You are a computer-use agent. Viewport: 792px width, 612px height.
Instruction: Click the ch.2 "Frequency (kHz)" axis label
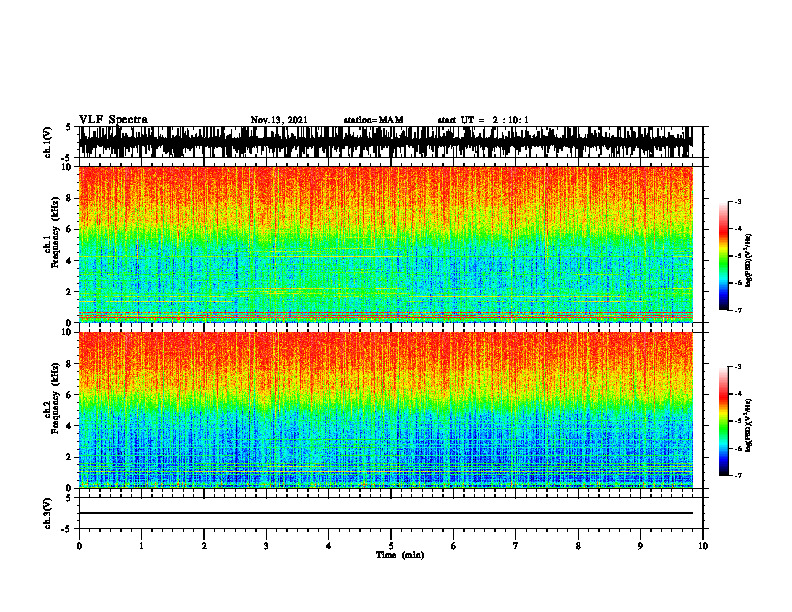[56, 398]
